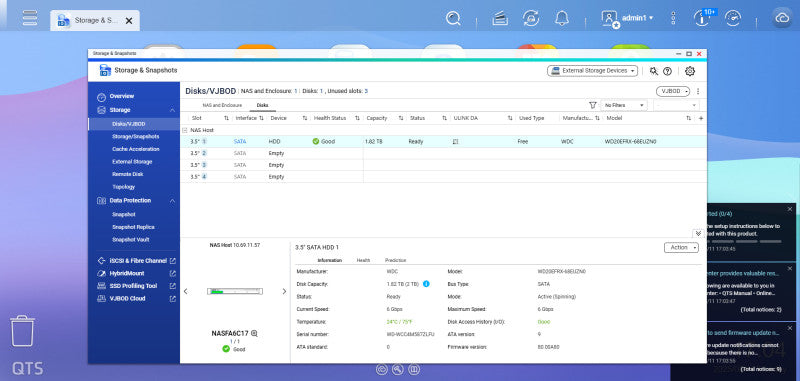The height and width of the screenshot is (381, 800).
Task: Open iSCSI & Fibre Channel external link
Action: pyautogui.click(x=172, y=261)
